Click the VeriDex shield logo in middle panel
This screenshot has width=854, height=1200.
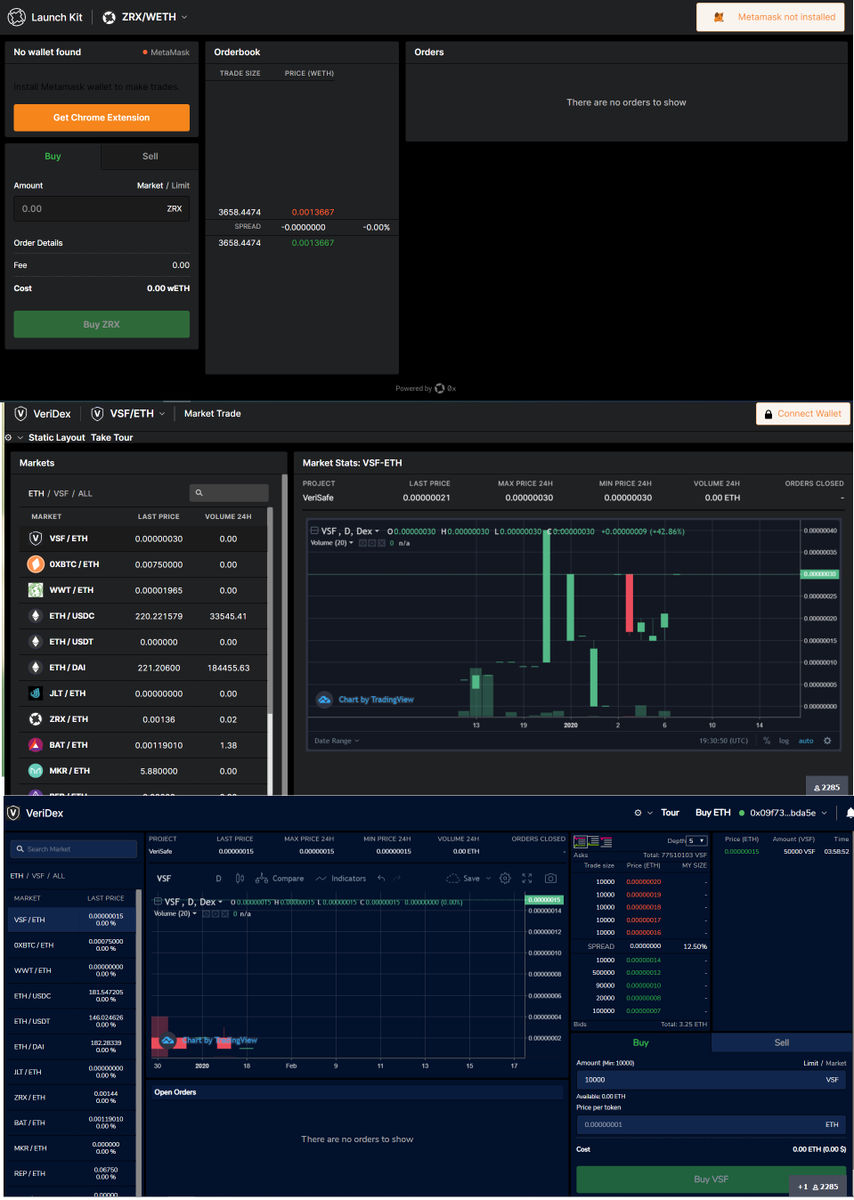coord(20,413)
